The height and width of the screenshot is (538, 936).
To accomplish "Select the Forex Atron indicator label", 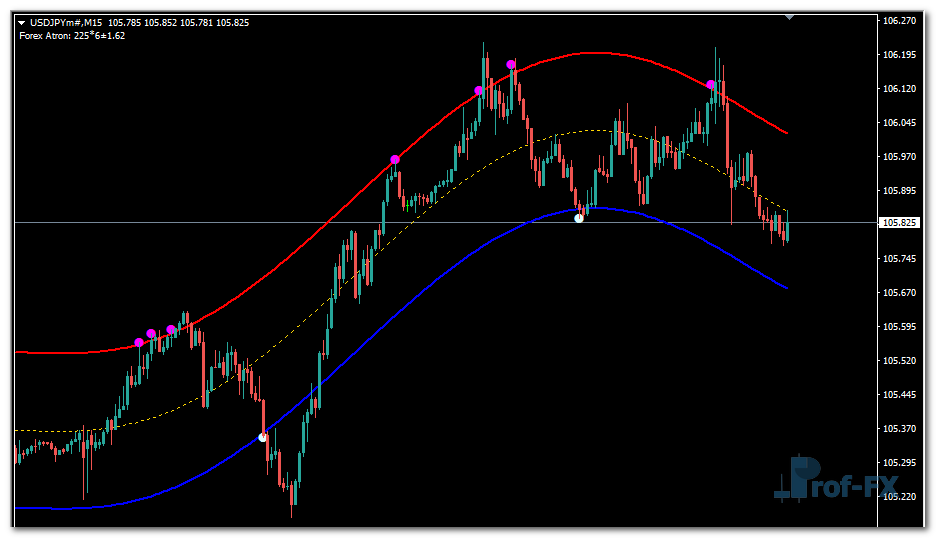I will (x=70, y=35).
